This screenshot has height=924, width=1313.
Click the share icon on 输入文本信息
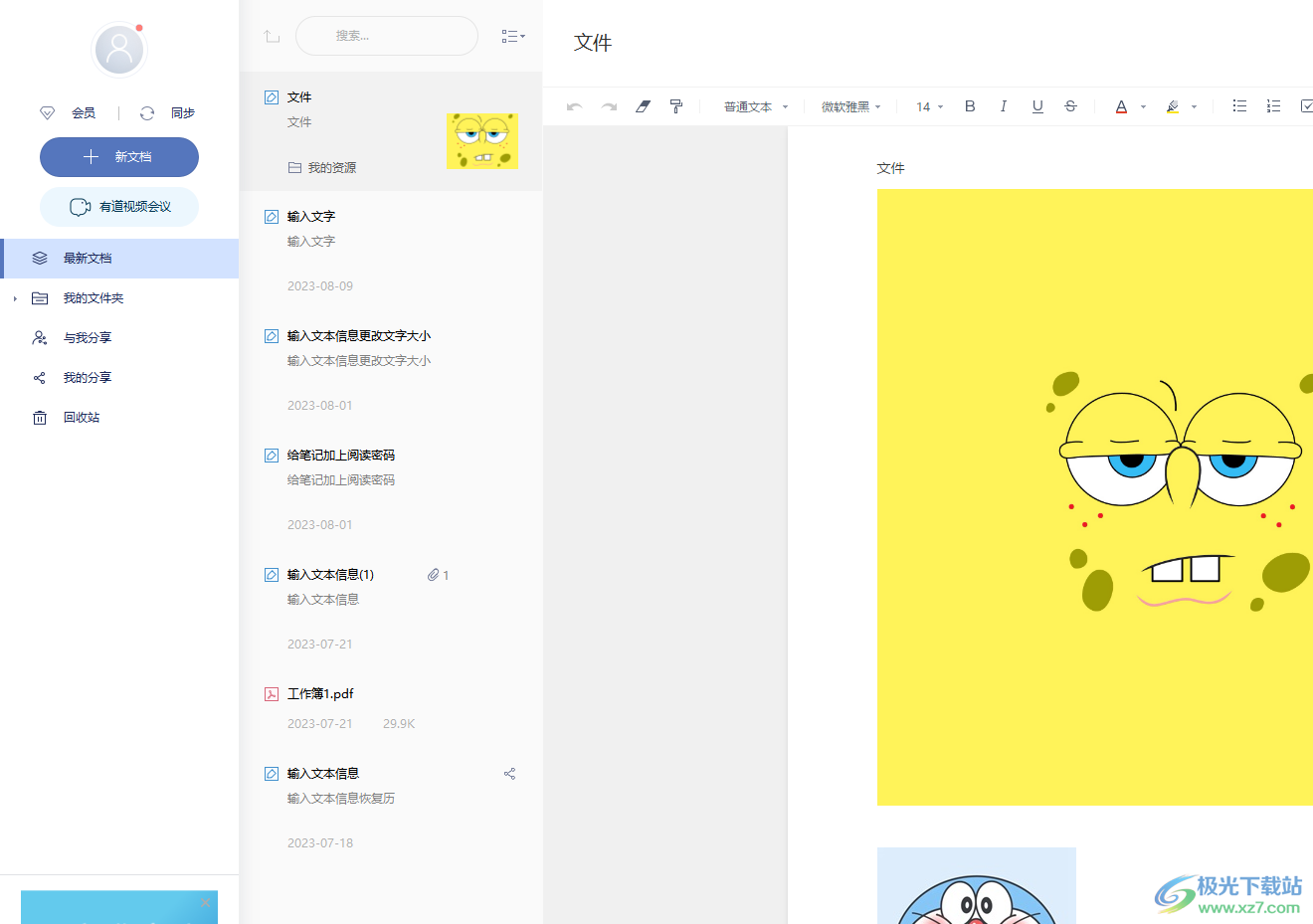pyautogui.click(x=509, y=774)
